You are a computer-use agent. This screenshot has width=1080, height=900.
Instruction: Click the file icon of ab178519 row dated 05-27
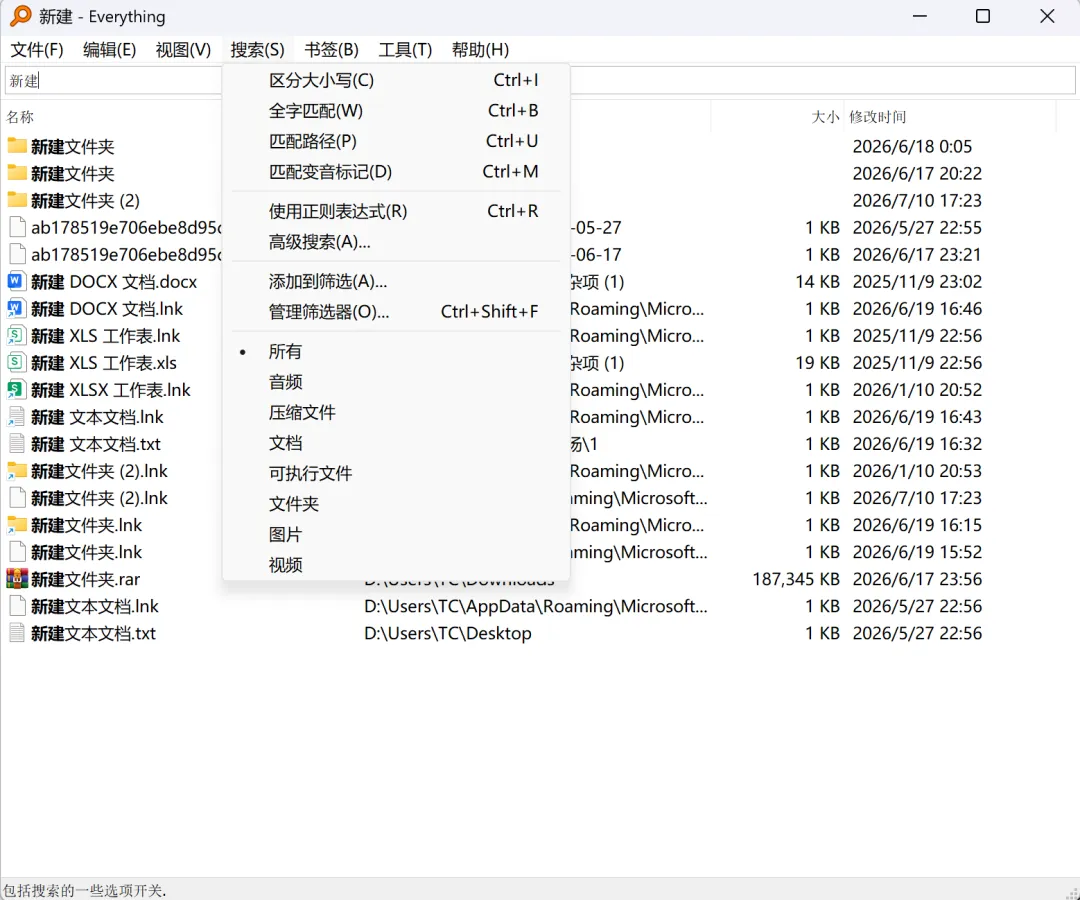point(17,227)
